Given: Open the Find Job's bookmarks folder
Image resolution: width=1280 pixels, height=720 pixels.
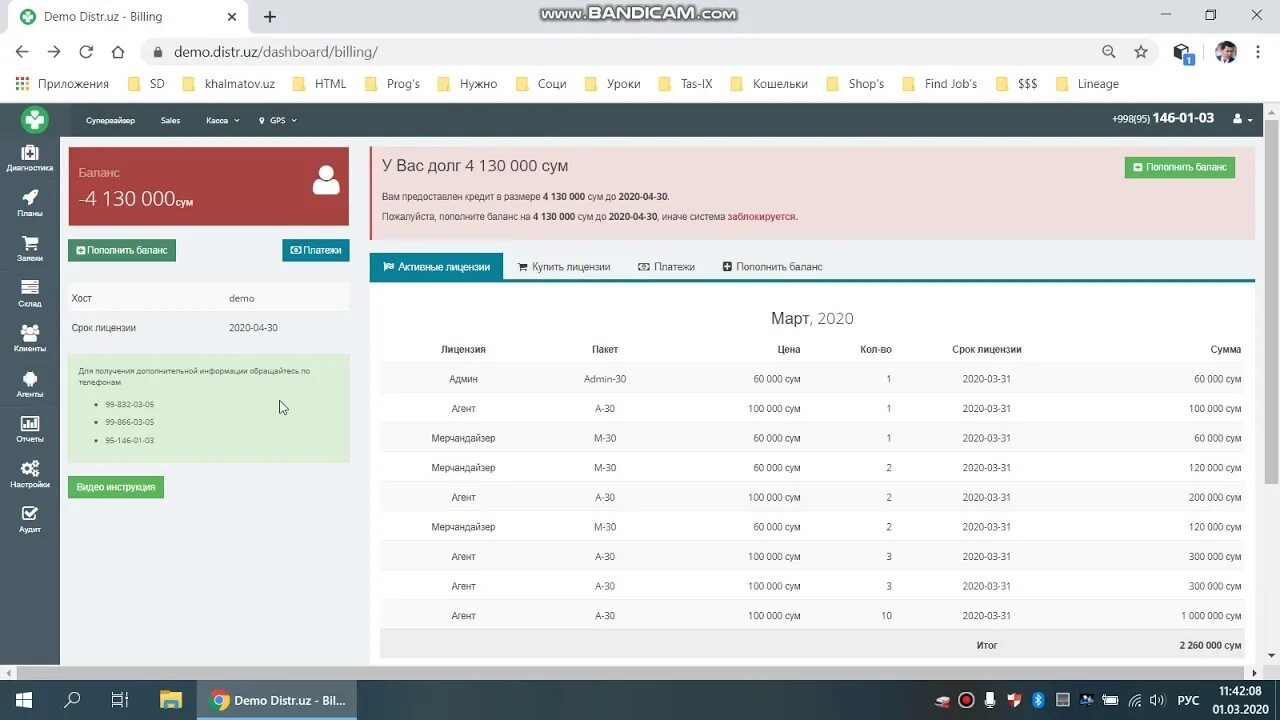Looking at the screenshot, I should click(940, 84).
